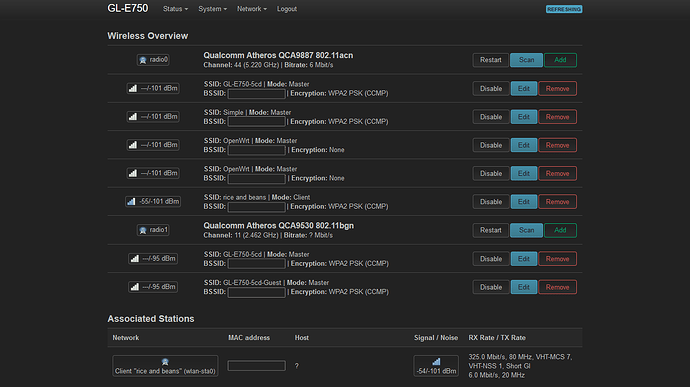This screenshot has width=690, height=387.
Task: Click the Network column header
Action: click(126, 338)
